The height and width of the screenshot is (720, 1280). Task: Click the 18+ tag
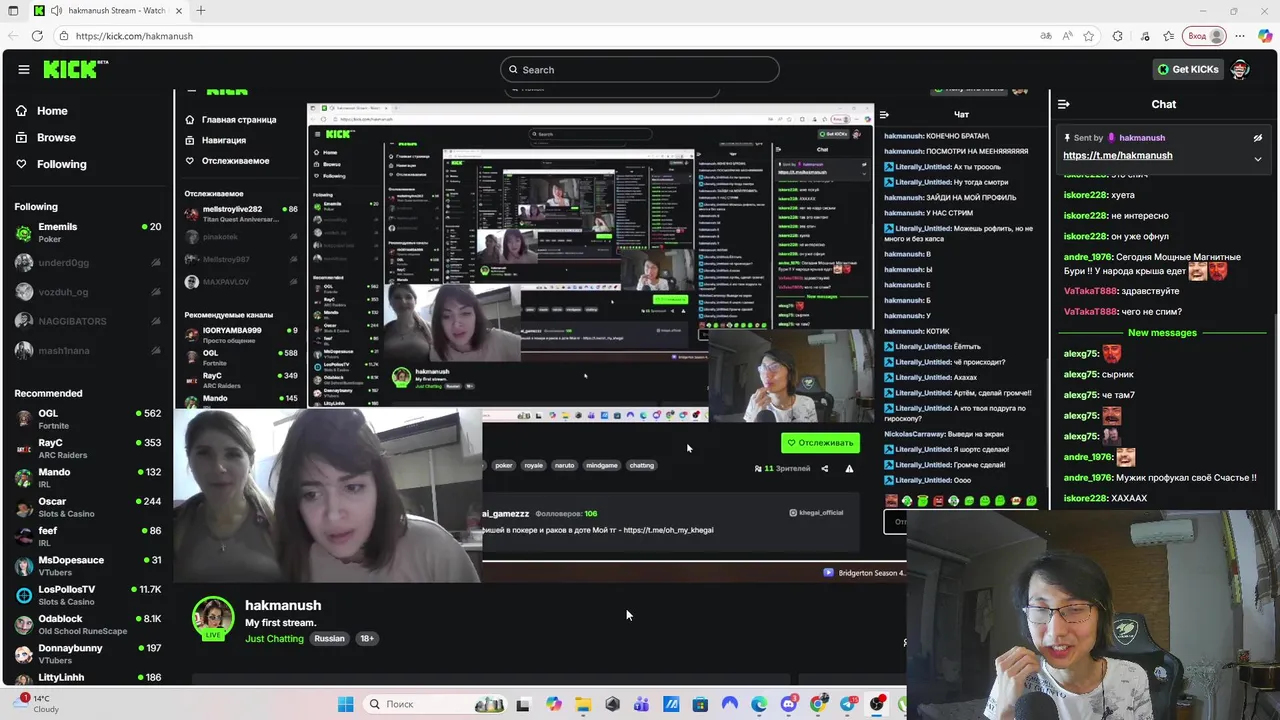pyautogui.click(x=367, y=638)
